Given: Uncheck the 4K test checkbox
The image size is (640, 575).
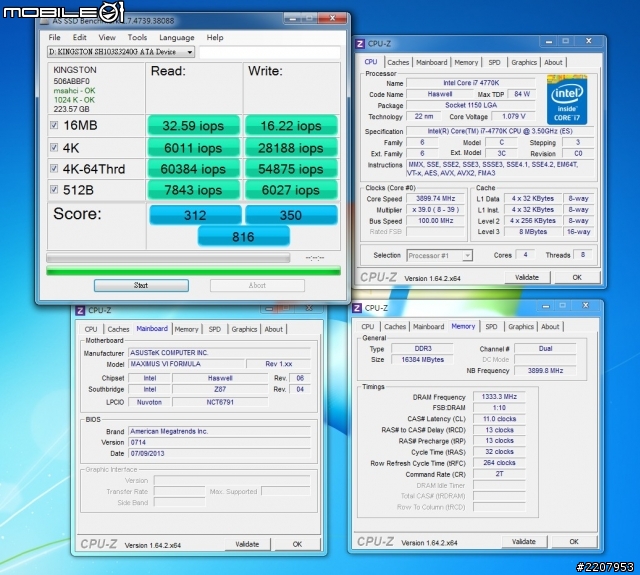Looking at the screenshot, I should tap(54, 147).
